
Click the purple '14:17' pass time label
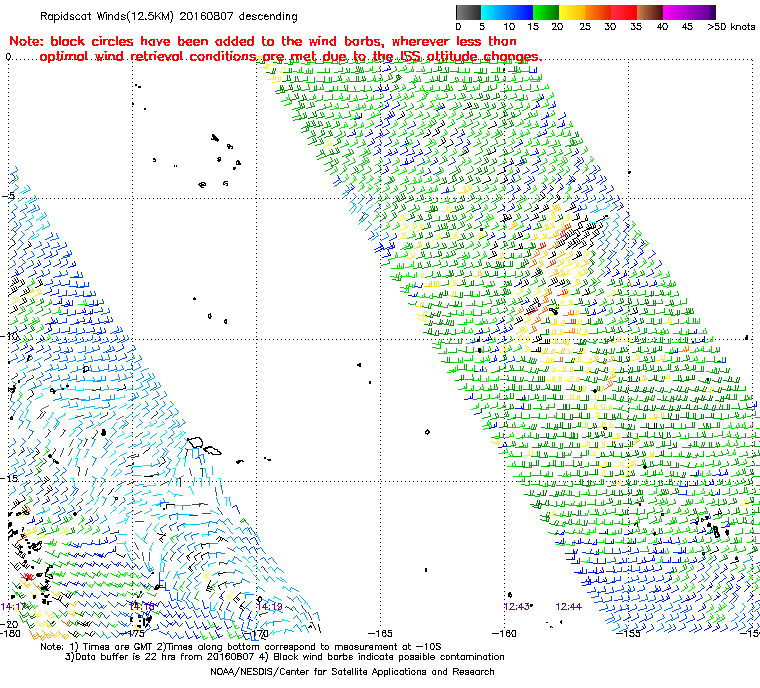tap(13, 607)
